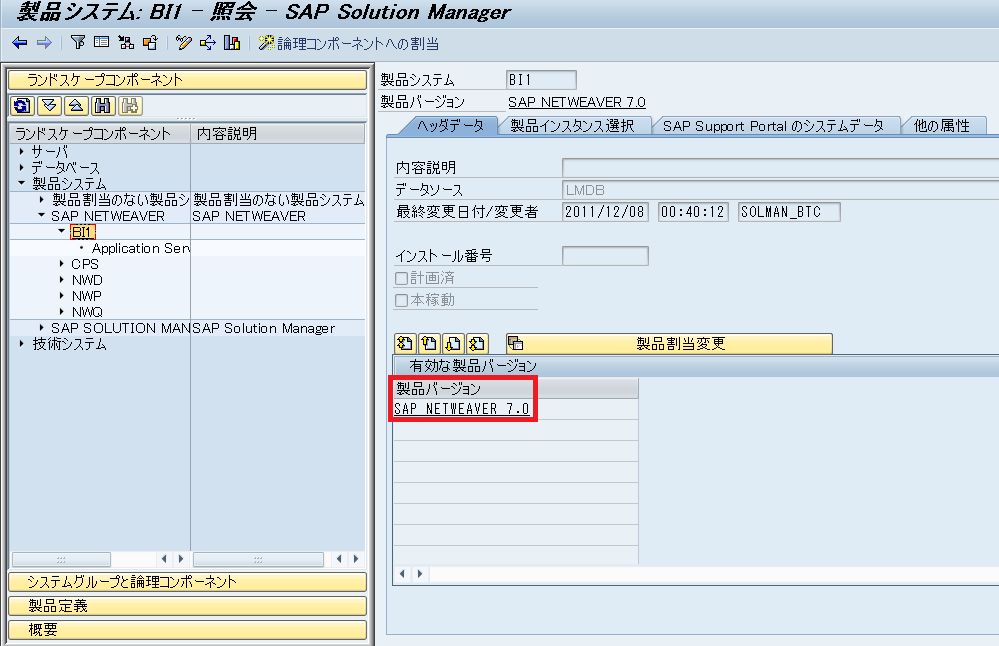999x646 pixels.
Task: Click the 2011/12/08 date field
Action: [x=605, y=212]
